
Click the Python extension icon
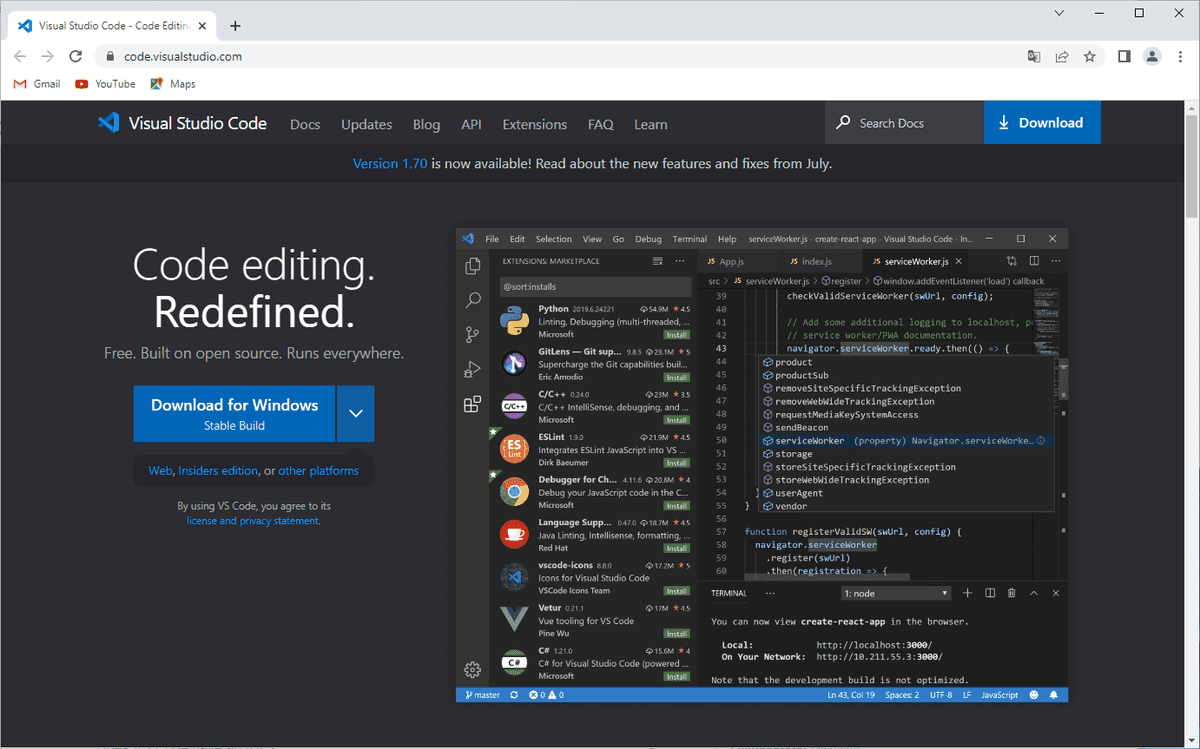[514, 321]
